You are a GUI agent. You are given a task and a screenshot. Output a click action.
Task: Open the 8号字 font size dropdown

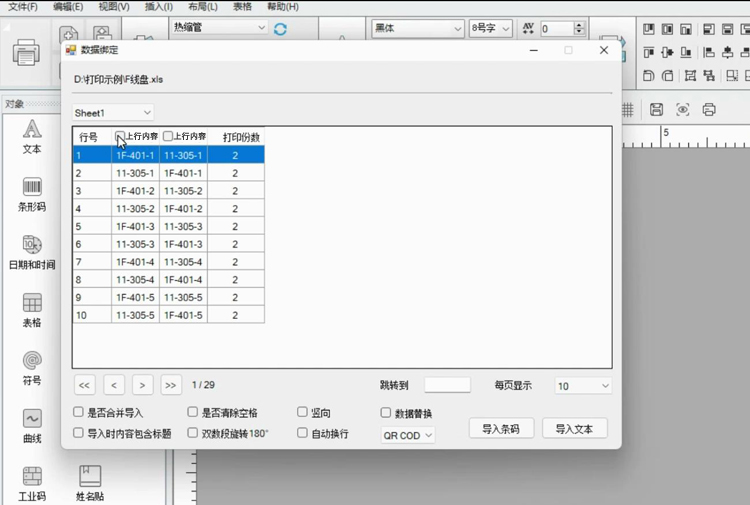(x=491, y=29)
